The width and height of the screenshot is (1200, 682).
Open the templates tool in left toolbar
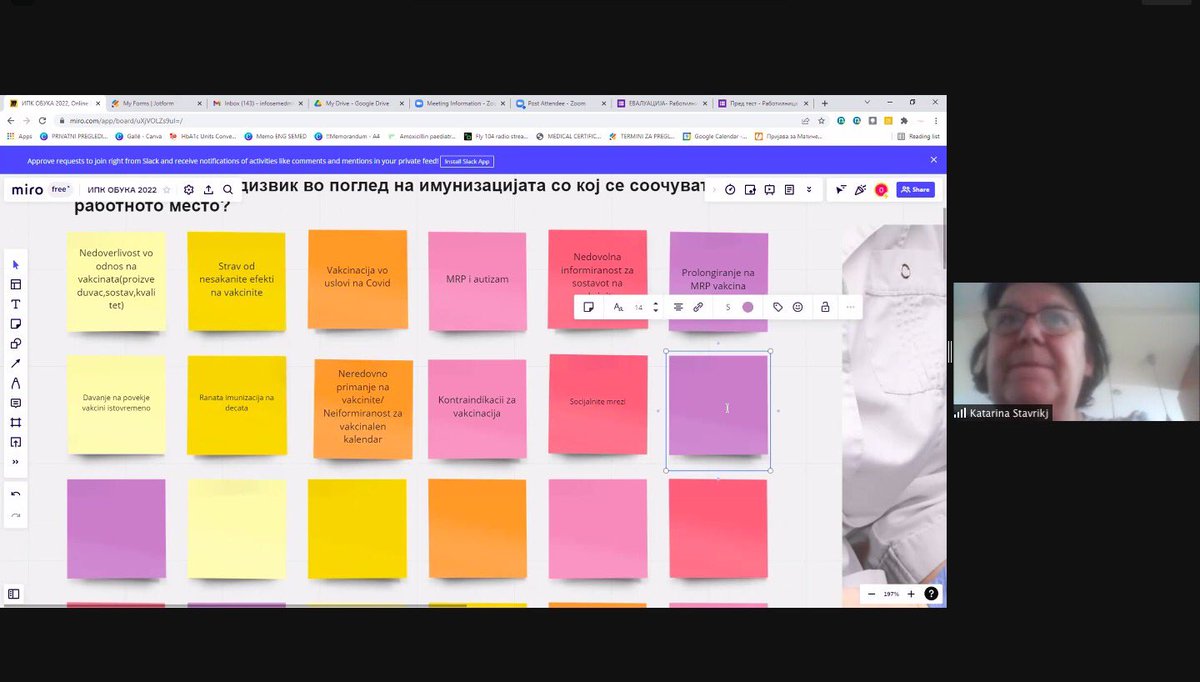(x=15, y=284)
